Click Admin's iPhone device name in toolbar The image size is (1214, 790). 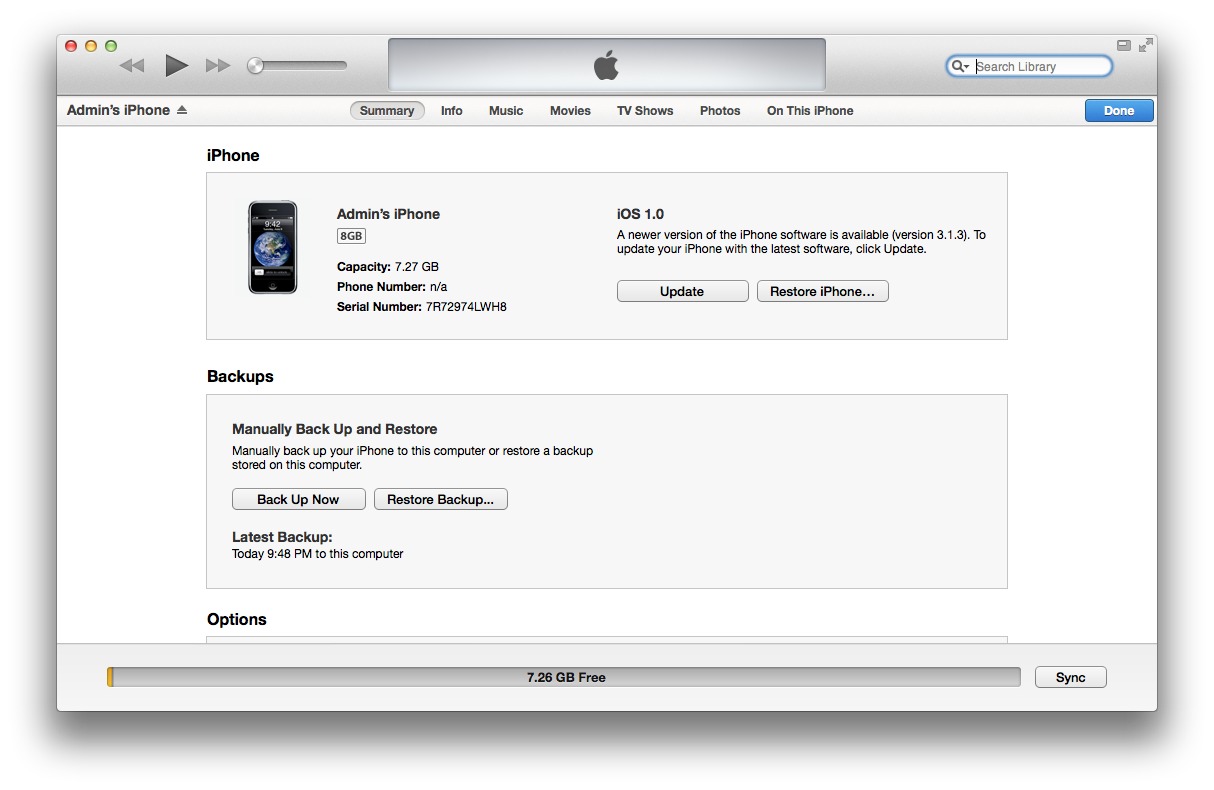[118, 110]
